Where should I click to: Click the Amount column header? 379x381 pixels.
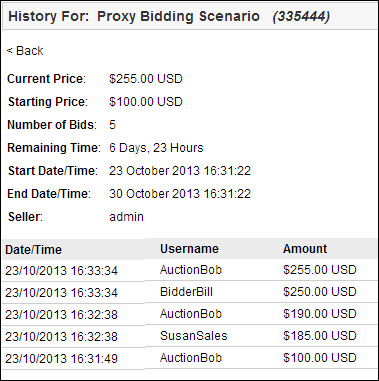tap(305, 249)
